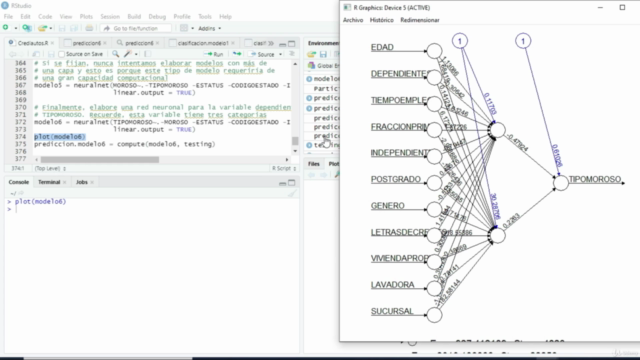This screenshot has height=360, width=640.
Task: Click the New File icon in RStudio toolbar
Action: [x=6, y=28]
